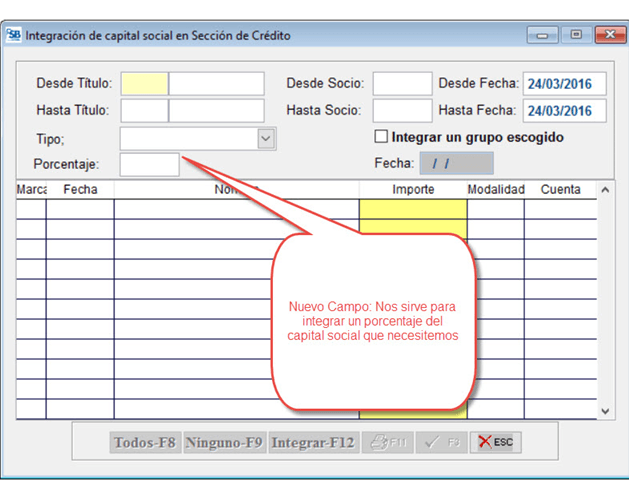The width and height of the screenshot is (629, 499).
Task: Select the Desde Socio input field
Action: [402, 84]
